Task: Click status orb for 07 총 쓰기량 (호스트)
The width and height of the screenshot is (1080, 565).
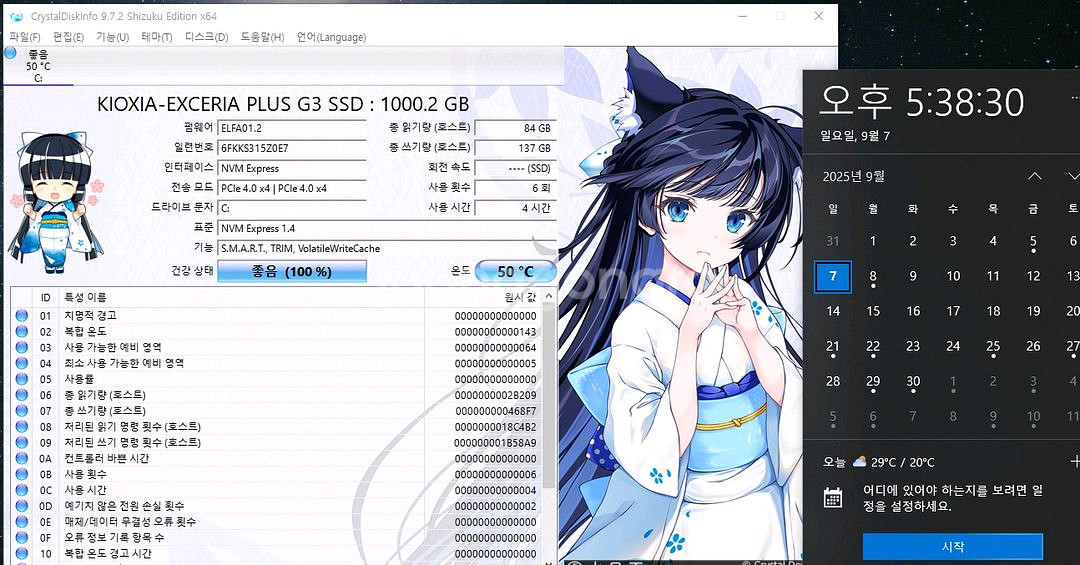Action: click(21, 411)
